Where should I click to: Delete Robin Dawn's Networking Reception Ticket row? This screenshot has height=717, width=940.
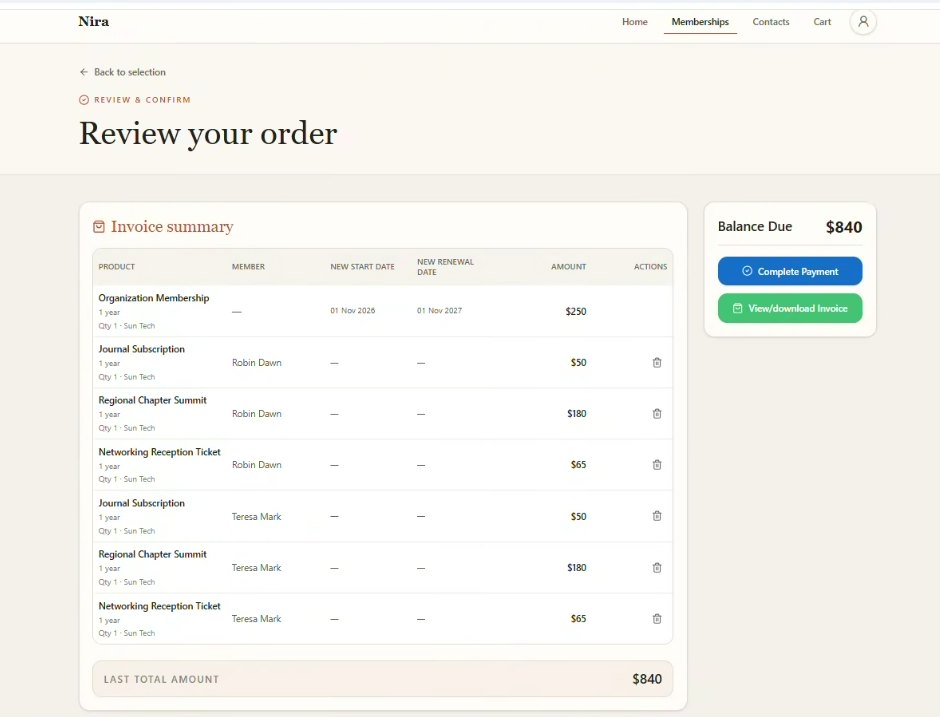point(657,465)
